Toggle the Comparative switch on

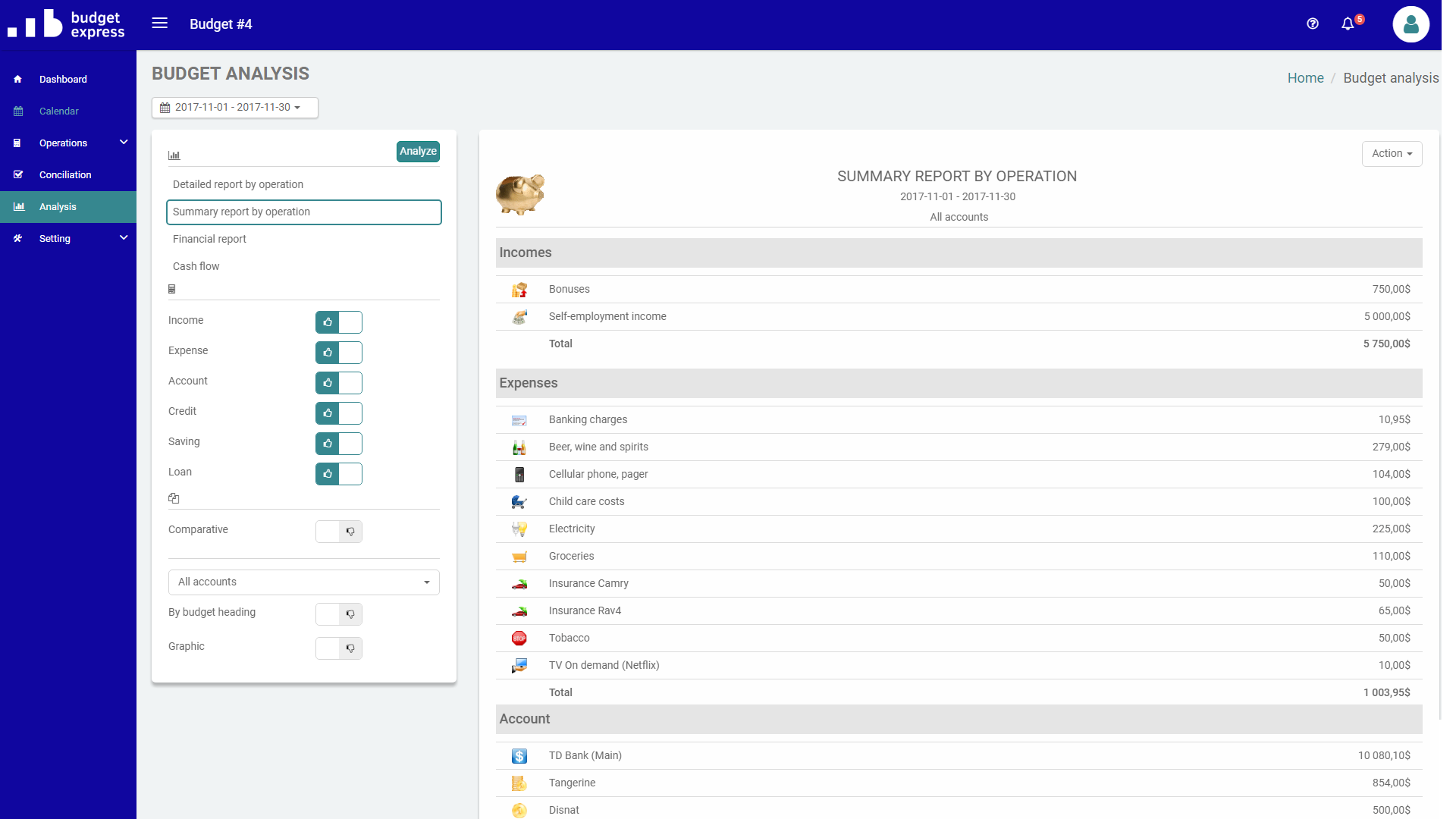click(339, 530)
